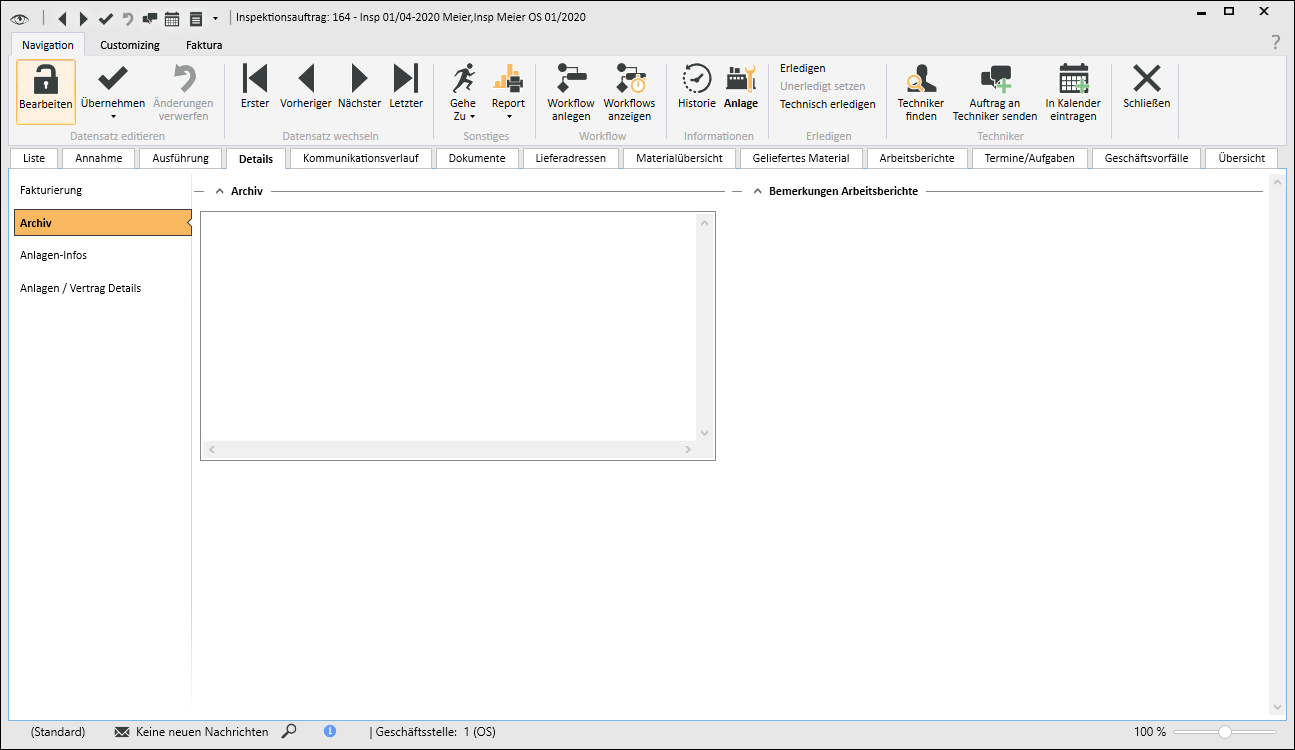Select Archiv in the side list
1295x750 pixels.
point(102,223)
